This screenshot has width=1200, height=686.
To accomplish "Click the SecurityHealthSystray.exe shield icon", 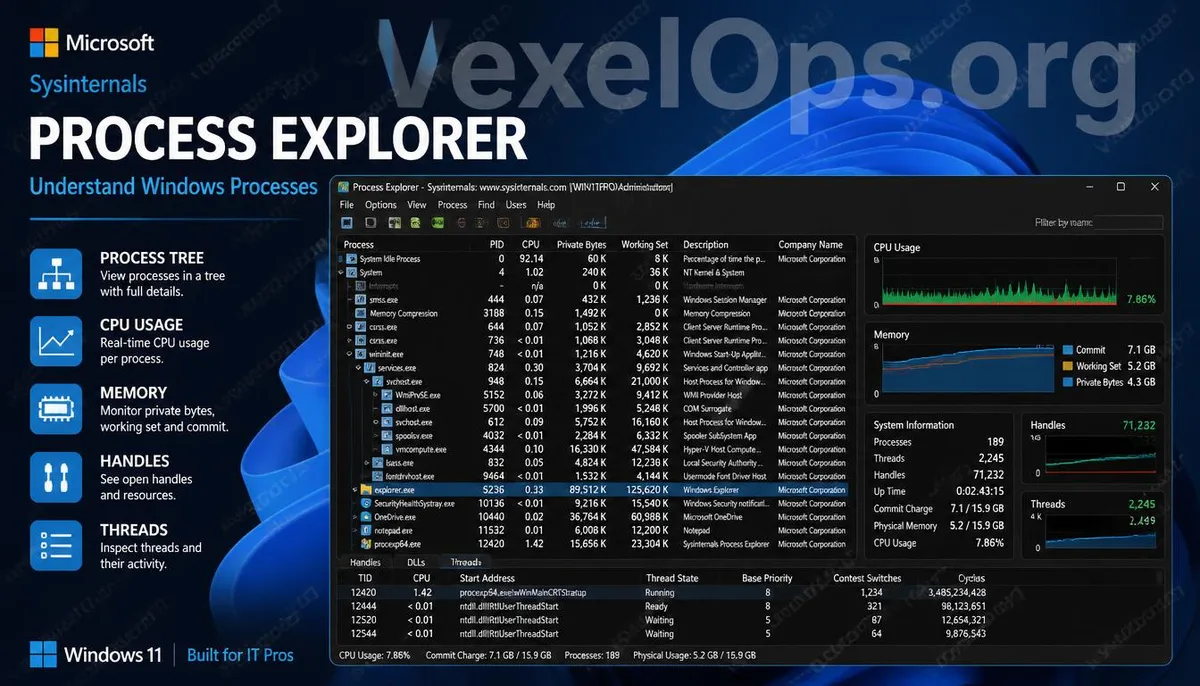I will coord(366,503).
